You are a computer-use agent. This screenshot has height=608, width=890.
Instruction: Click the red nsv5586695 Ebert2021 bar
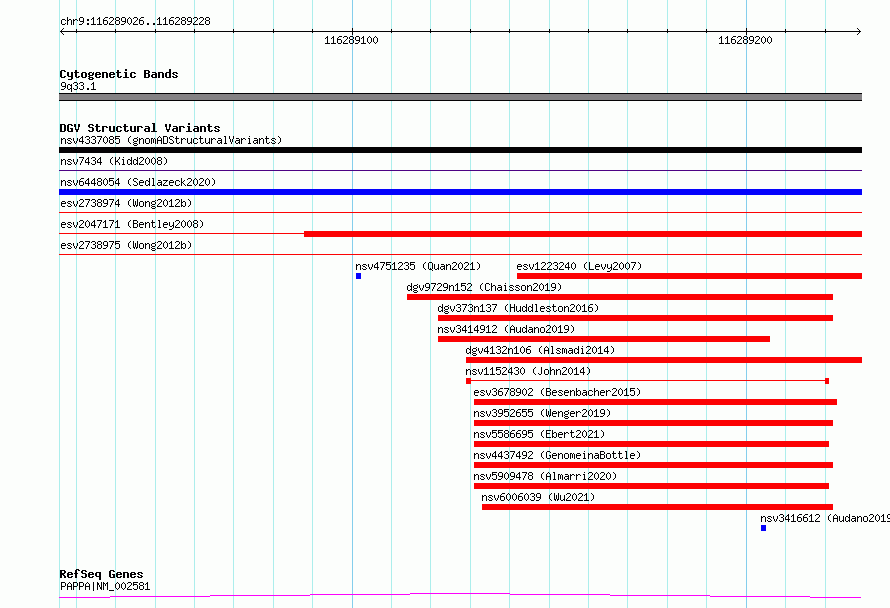tap(652, 444)
